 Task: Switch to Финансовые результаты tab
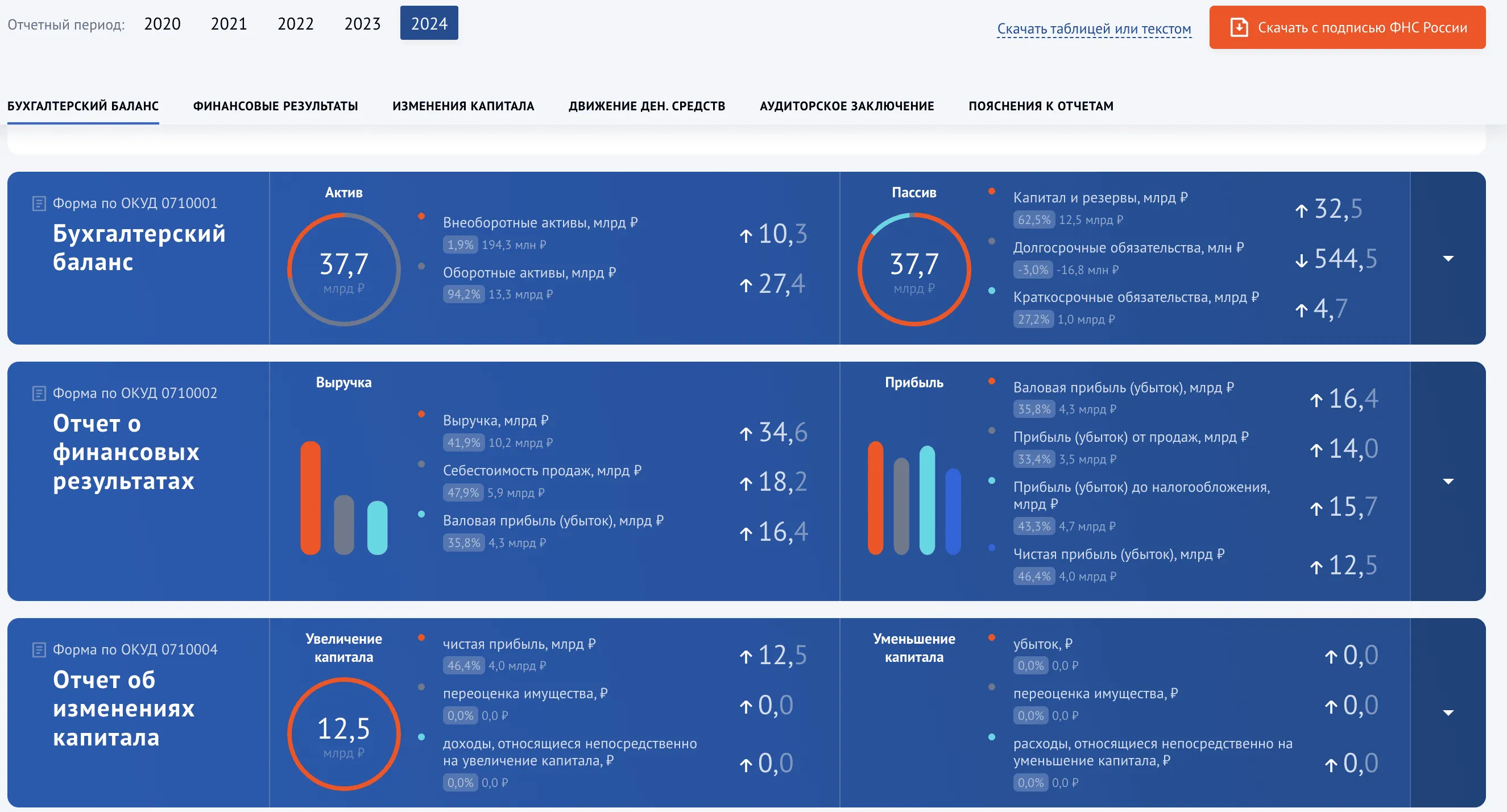click(x=276, y=106)
